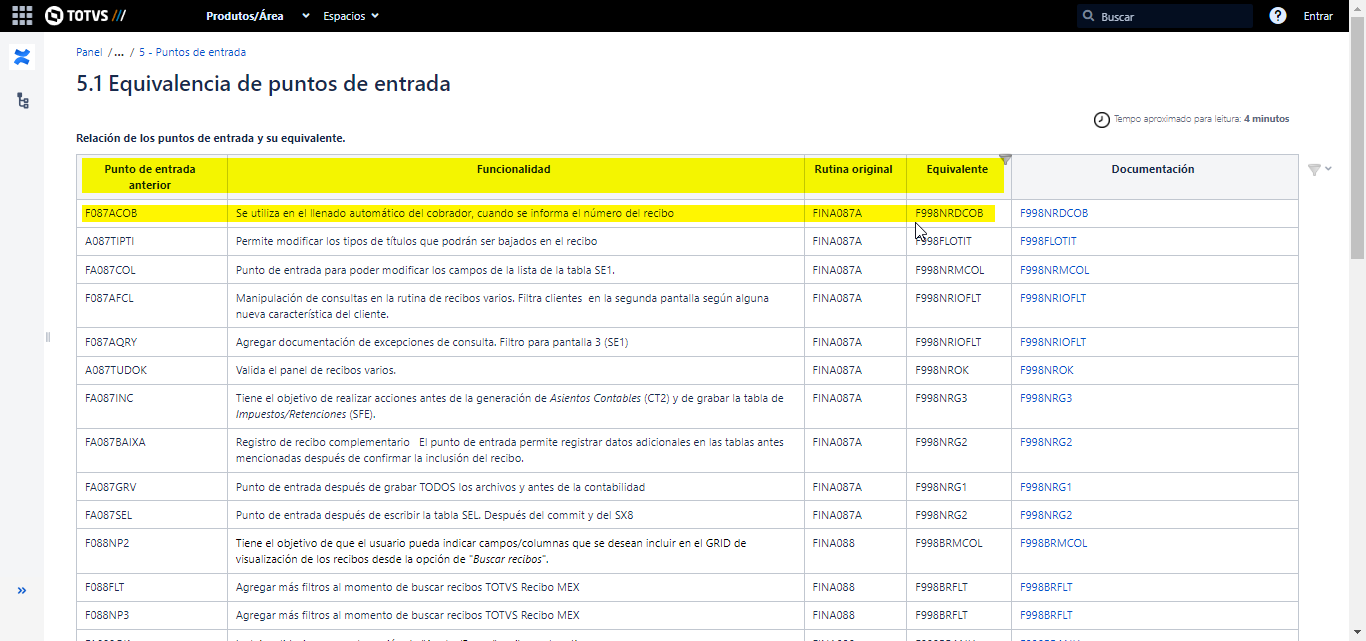Open F998NRG3 documentation link

1045,398
